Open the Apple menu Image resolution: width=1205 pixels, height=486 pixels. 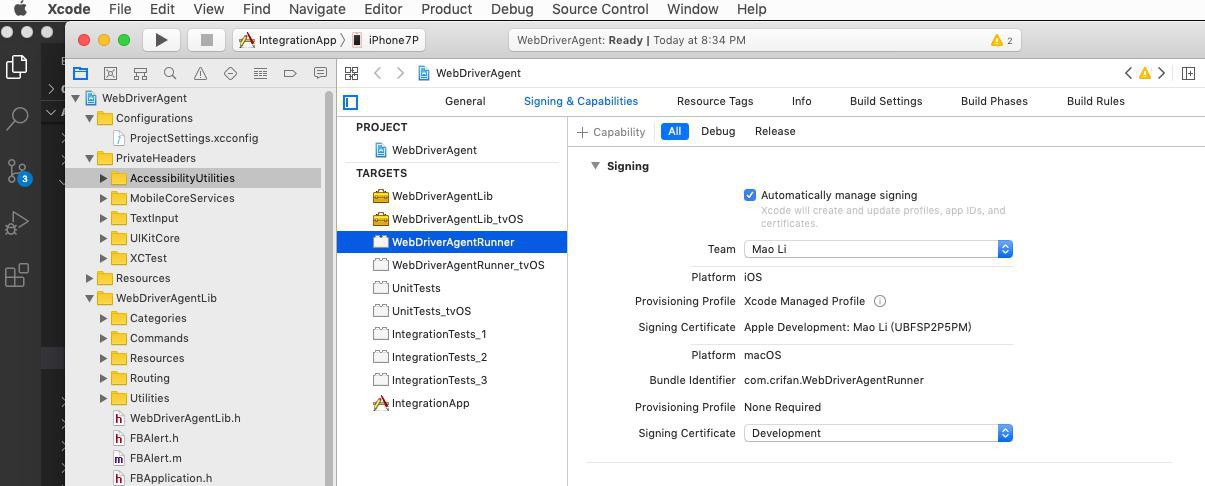tap(20, 9)
